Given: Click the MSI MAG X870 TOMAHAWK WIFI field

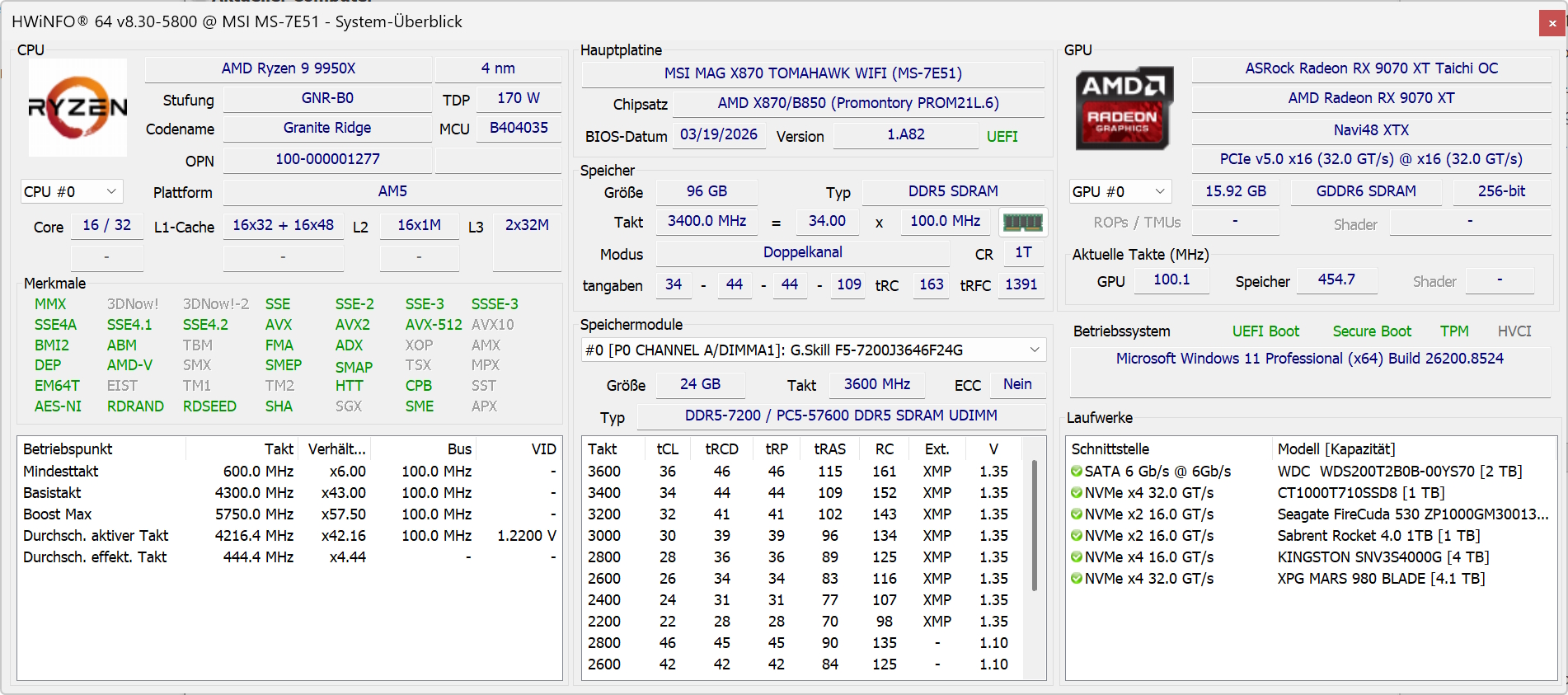Looking at the screenshot, I should click(x=813, y=73).
